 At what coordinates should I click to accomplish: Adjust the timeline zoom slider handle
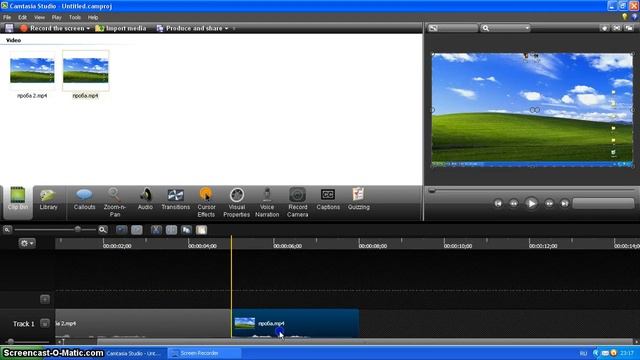point(78,229)
